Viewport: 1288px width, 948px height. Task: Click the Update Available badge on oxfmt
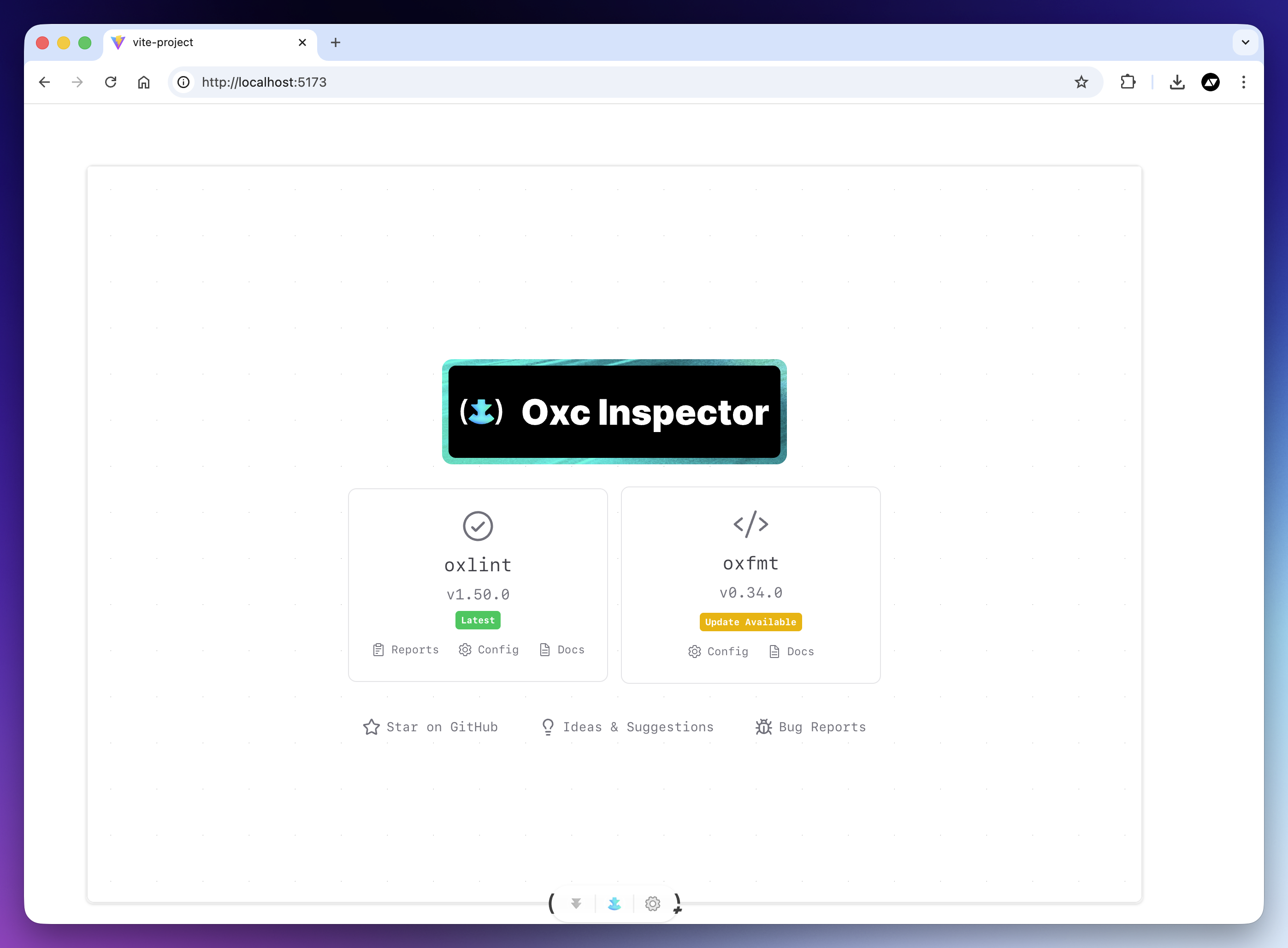(x=750, y=622)
